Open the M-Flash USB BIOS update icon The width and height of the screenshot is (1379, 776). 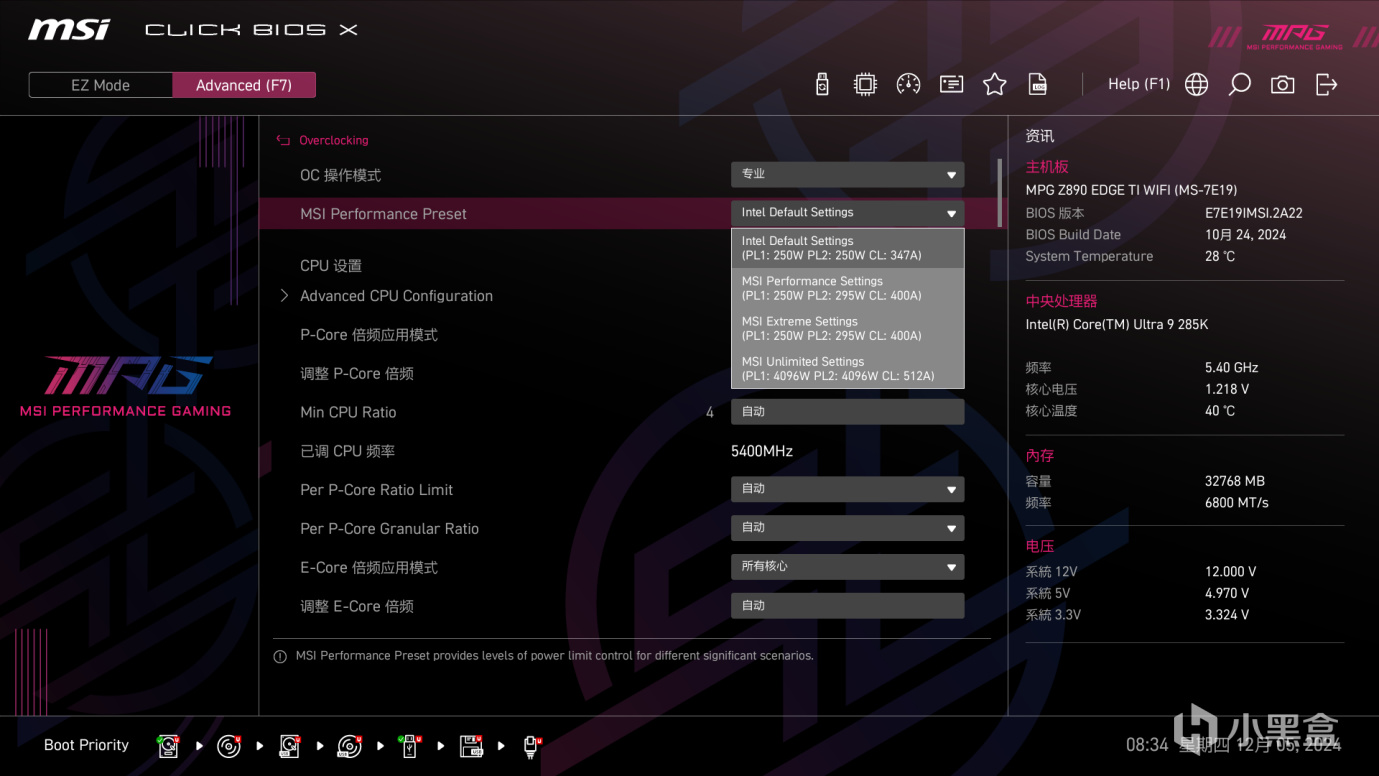coord(822,85)
